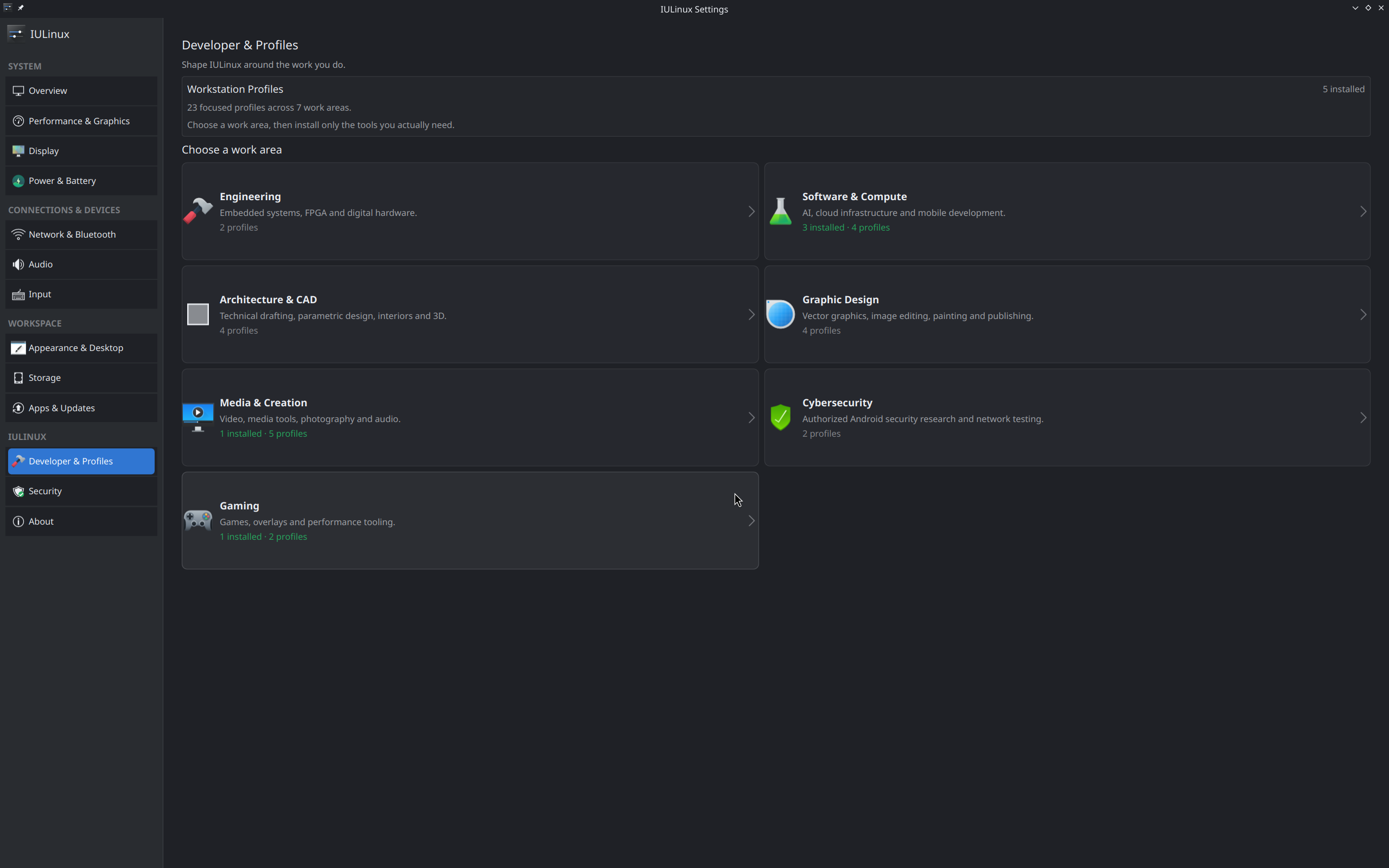Click the Gaming controller icon
The image size is (1389, 868).
click(x=198, y=520)
